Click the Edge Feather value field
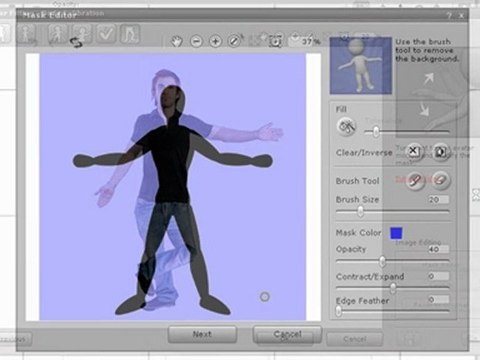Viewport: 480px width, 360px height. pos(438,299)
